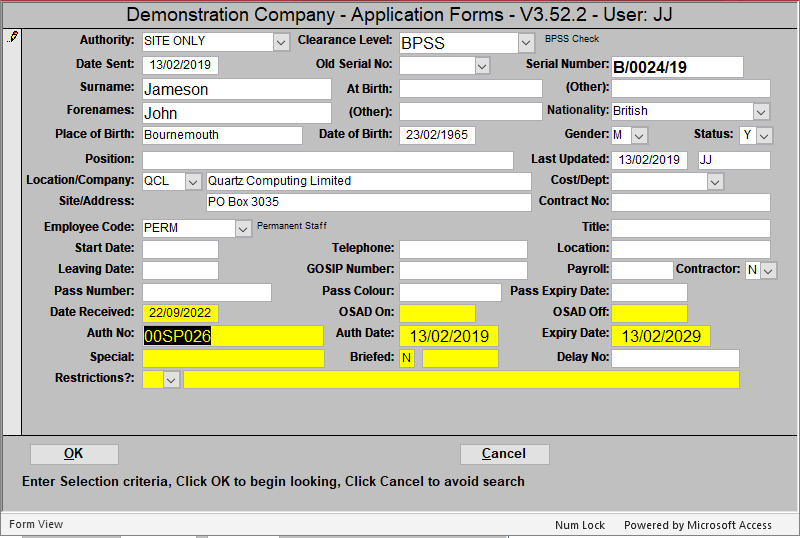Click the yellow Expiry Date field
Viewport: 800px width, 538px height.
tap(661, 336)
